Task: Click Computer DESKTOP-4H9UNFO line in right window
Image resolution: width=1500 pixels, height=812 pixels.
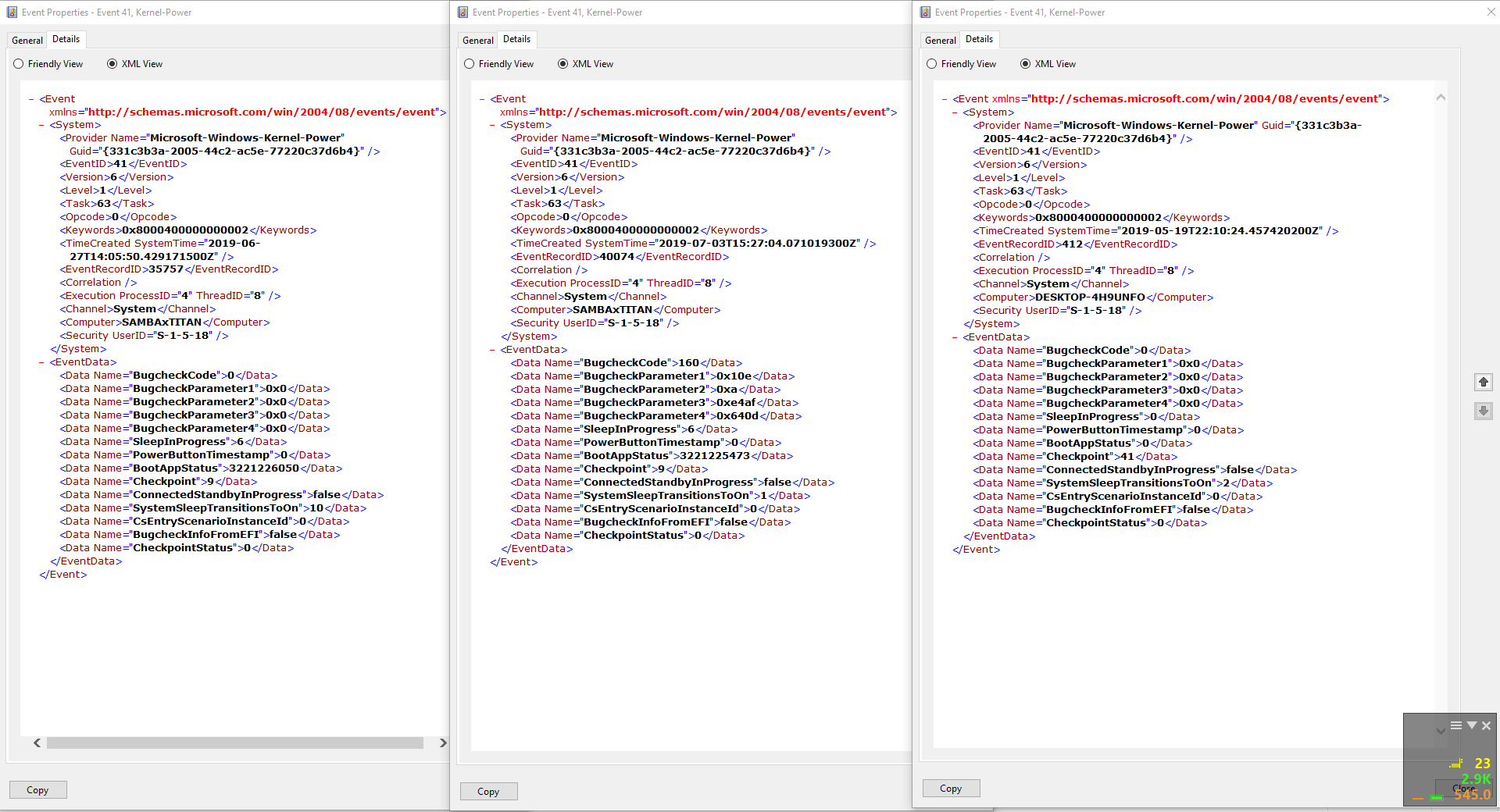Action: (1093, 297)
